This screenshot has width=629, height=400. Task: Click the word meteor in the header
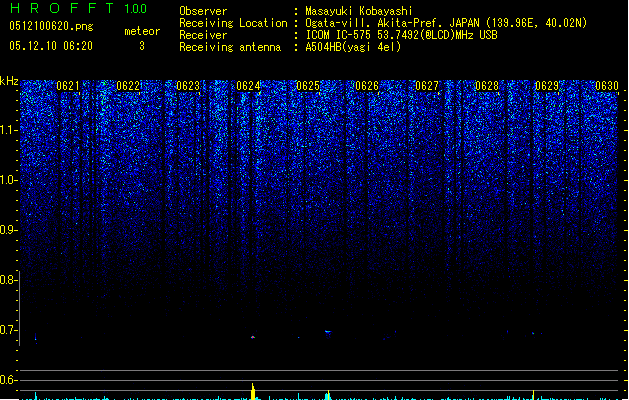[142, 31]
